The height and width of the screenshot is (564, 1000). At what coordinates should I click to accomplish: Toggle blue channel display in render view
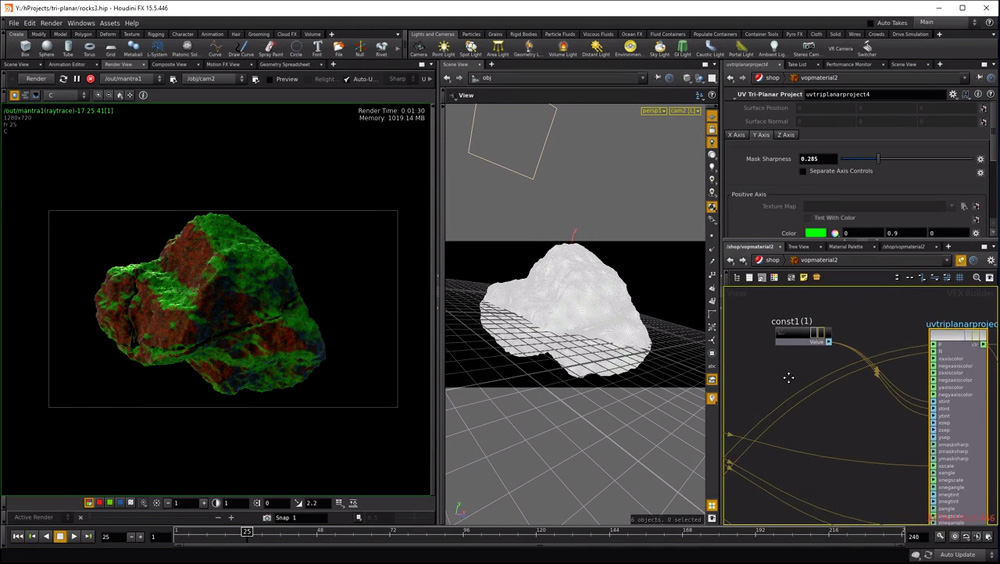pyautogui.click(x=120, y=503)
